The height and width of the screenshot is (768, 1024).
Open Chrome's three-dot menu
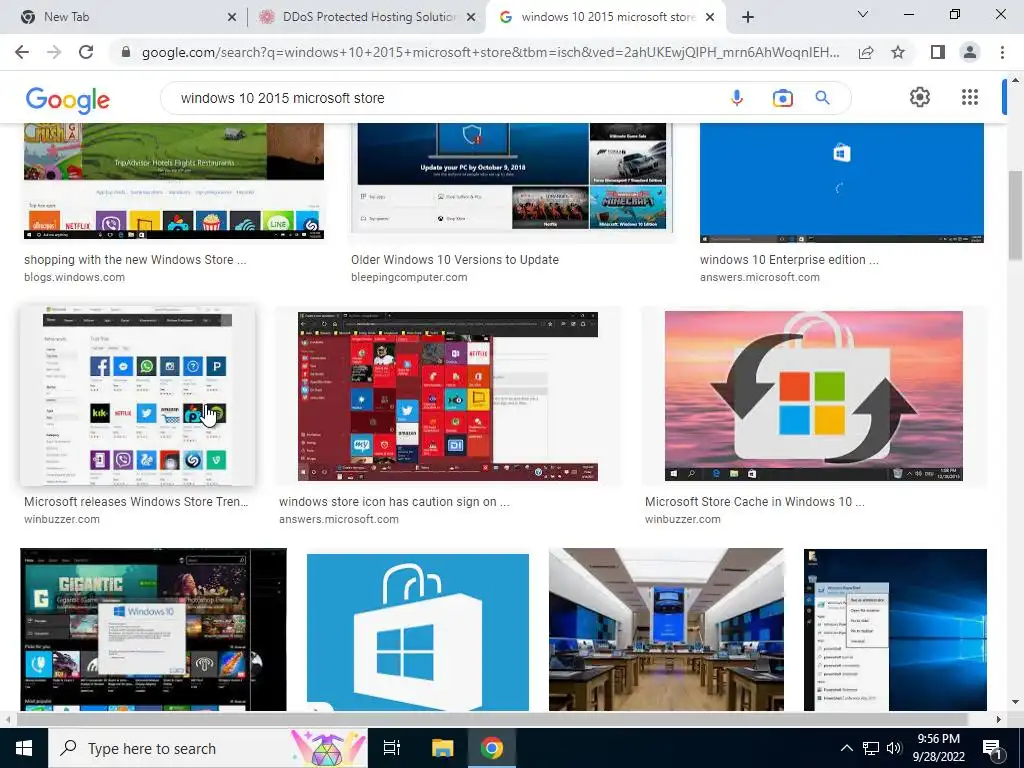click(1002, 52)
